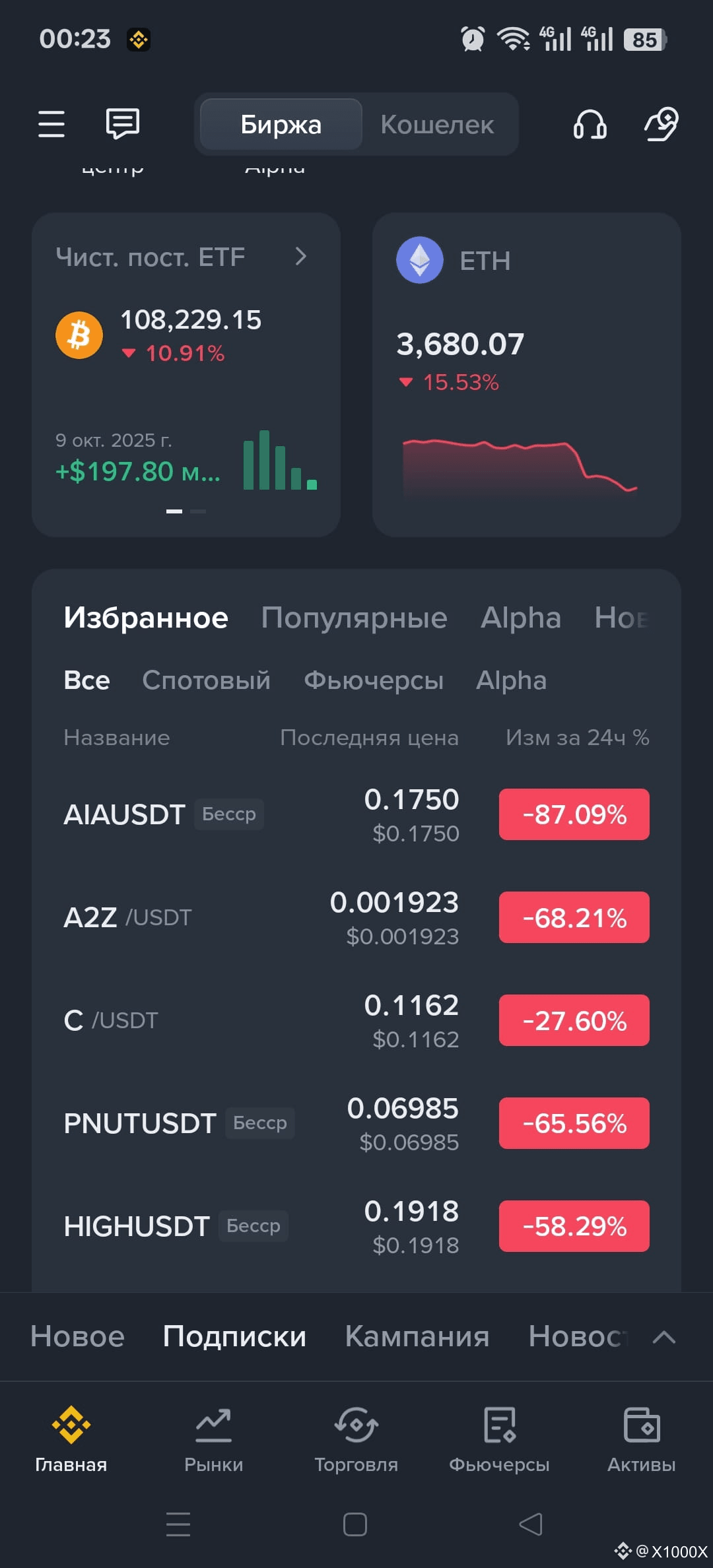Select the Биржа mode

coord(281,124)
